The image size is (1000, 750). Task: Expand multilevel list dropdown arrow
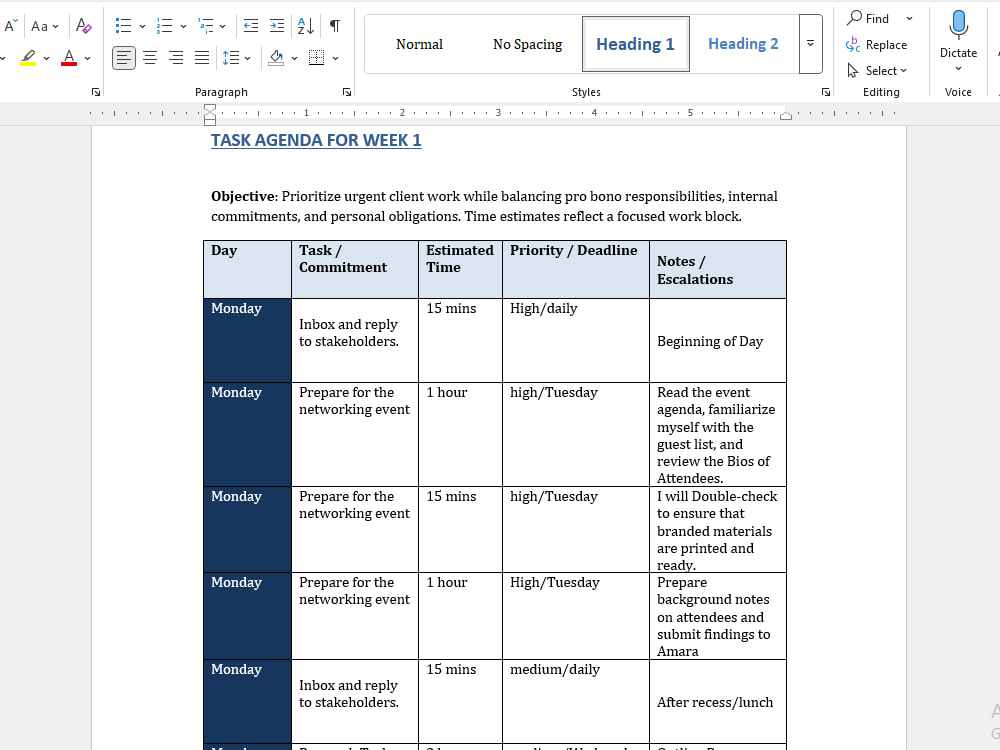click(x=223, y=27)
